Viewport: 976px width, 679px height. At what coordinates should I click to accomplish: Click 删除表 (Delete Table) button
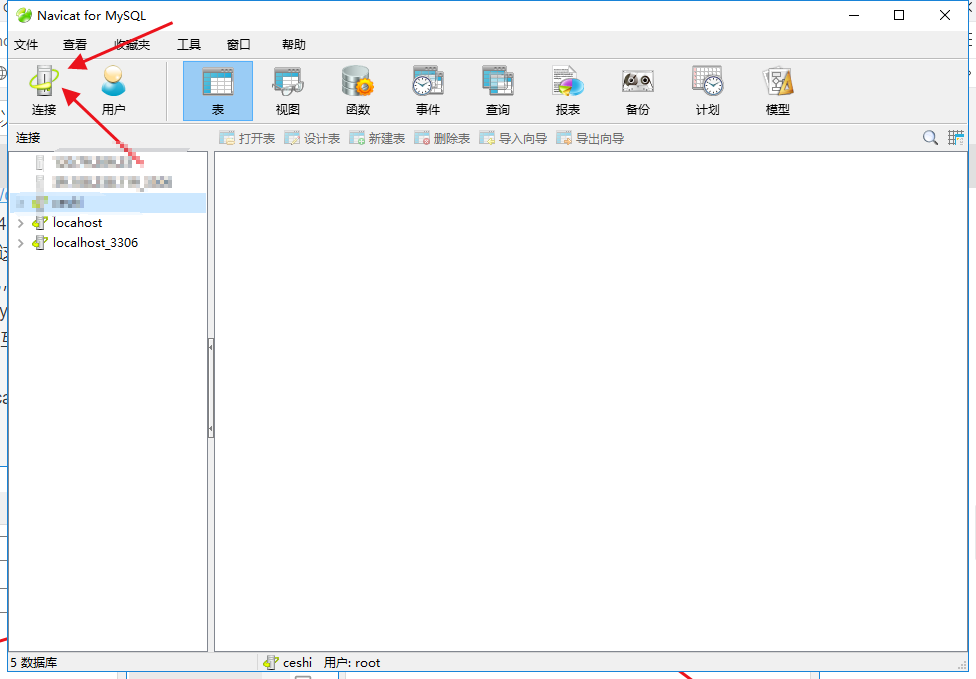pos(442,138)
